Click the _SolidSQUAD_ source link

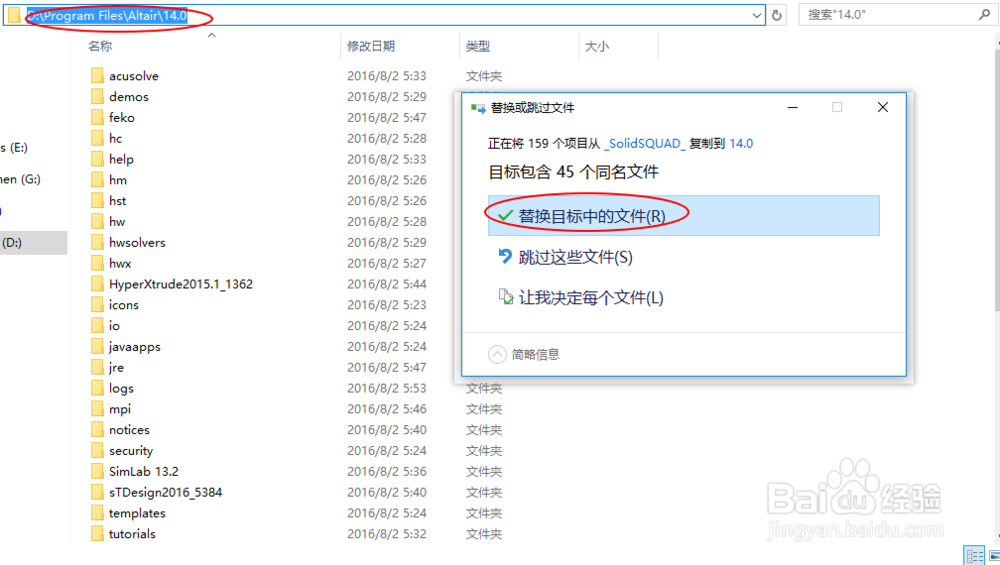coord(645,143)
